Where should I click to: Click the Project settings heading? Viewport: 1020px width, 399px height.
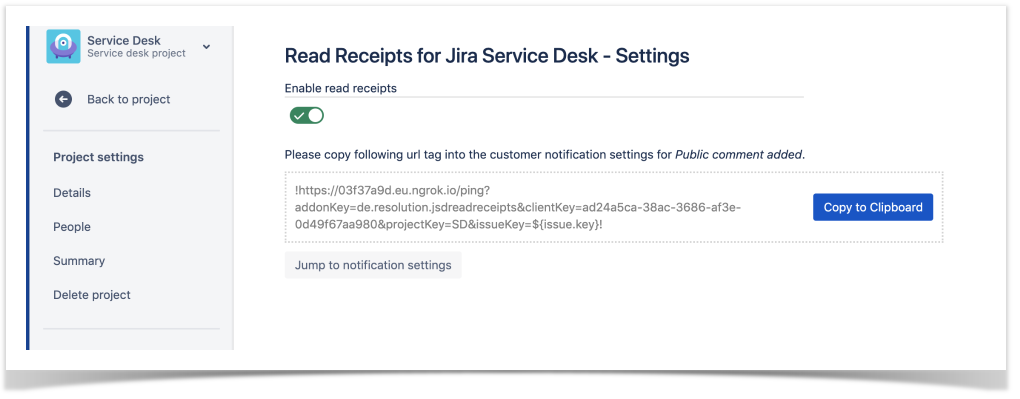(98, 157)
